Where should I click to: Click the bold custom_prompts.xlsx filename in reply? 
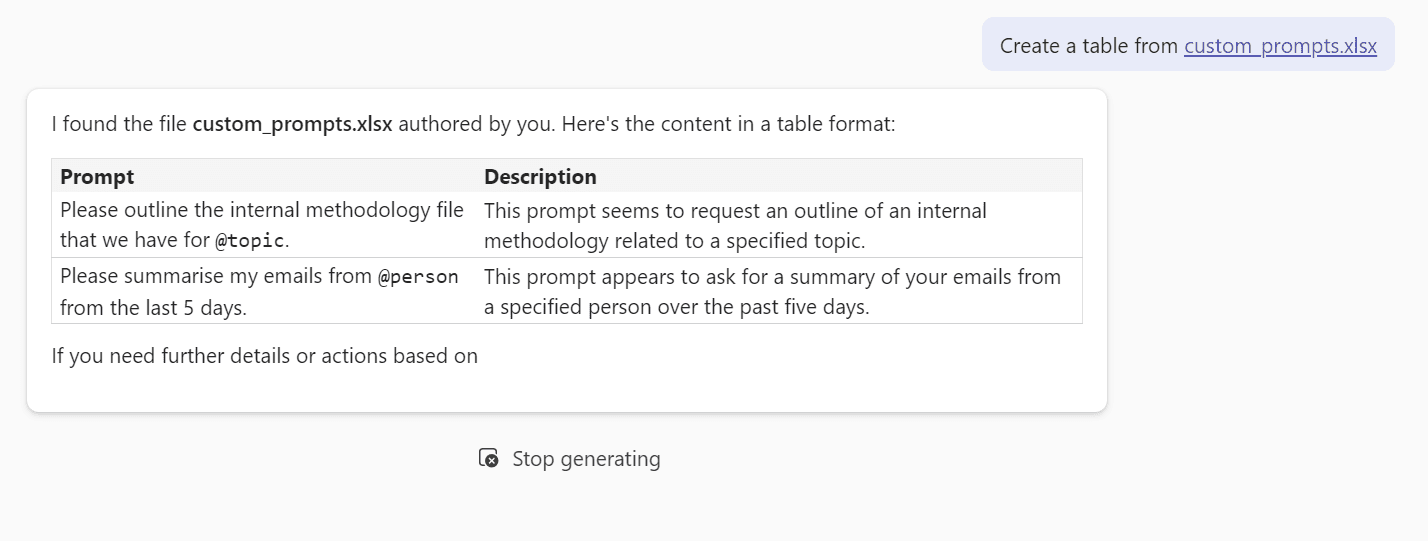click(292, 124)
